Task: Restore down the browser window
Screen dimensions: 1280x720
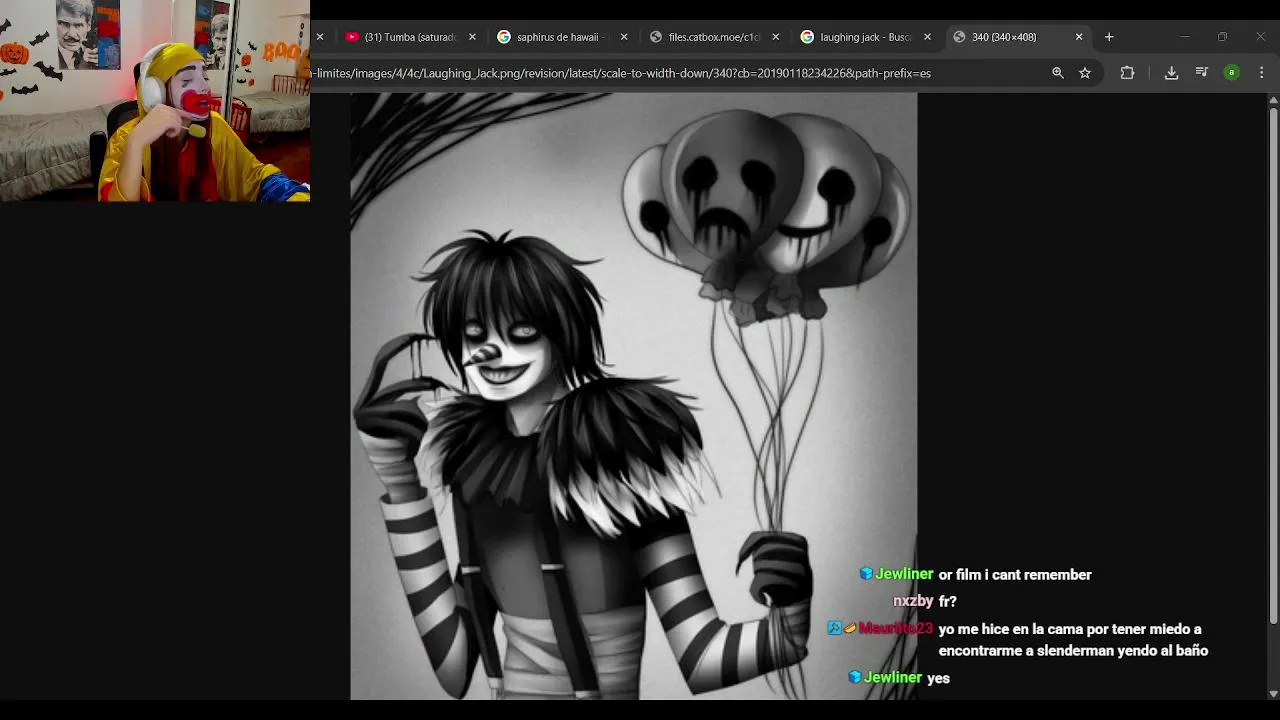Action: click(x=1222, y=37)
